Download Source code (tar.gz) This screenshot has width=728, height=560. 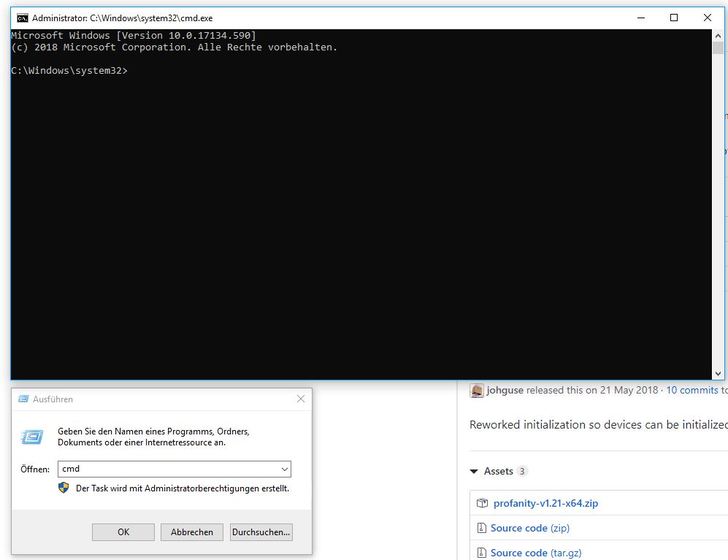(x=536, y=553)
